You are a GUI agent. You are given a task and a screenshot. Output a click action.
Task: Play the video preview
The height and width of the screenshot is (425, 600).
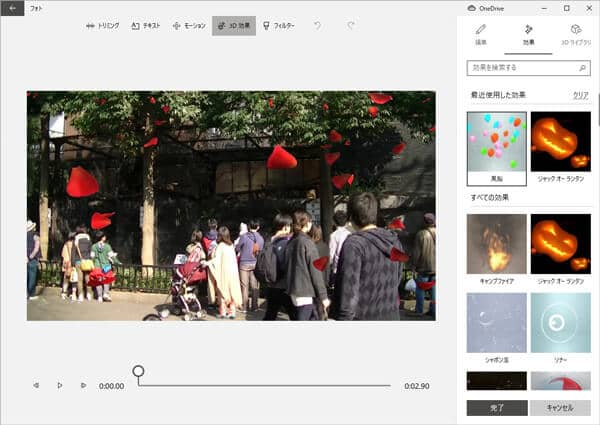pos(60,386)
